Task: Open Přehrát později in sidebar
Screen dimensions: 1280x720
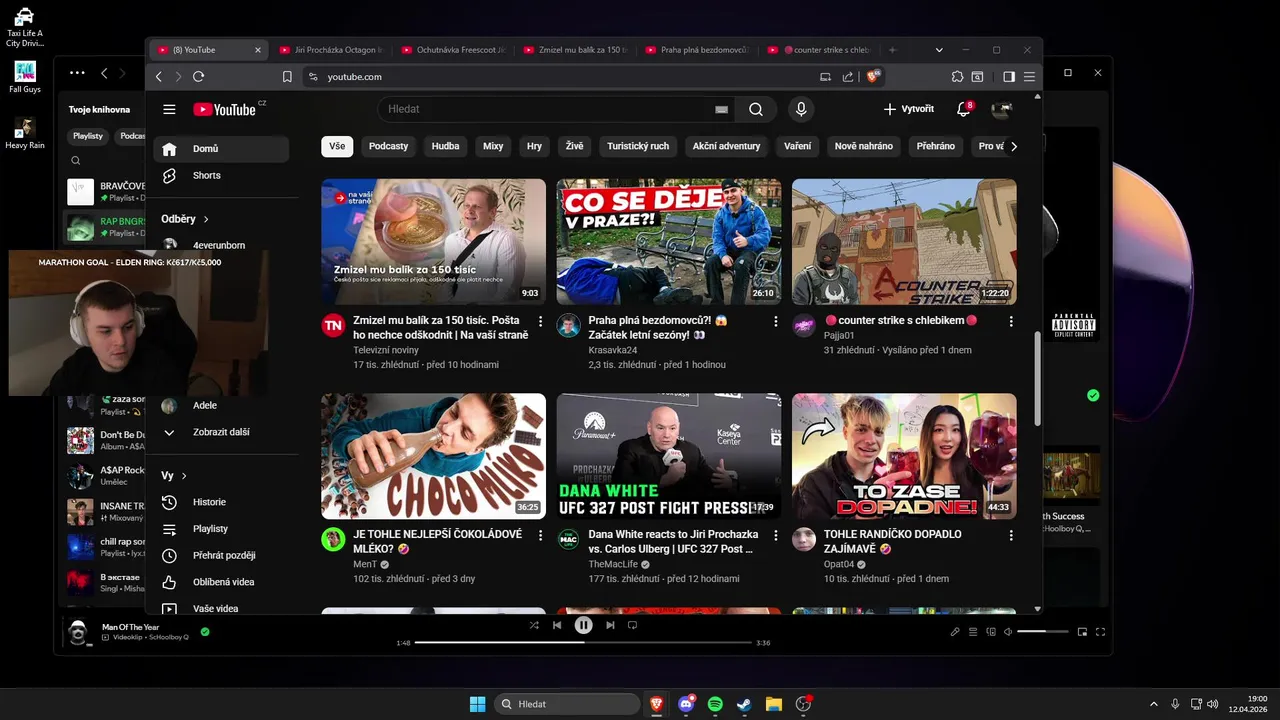Action: [x=221, y=555]
